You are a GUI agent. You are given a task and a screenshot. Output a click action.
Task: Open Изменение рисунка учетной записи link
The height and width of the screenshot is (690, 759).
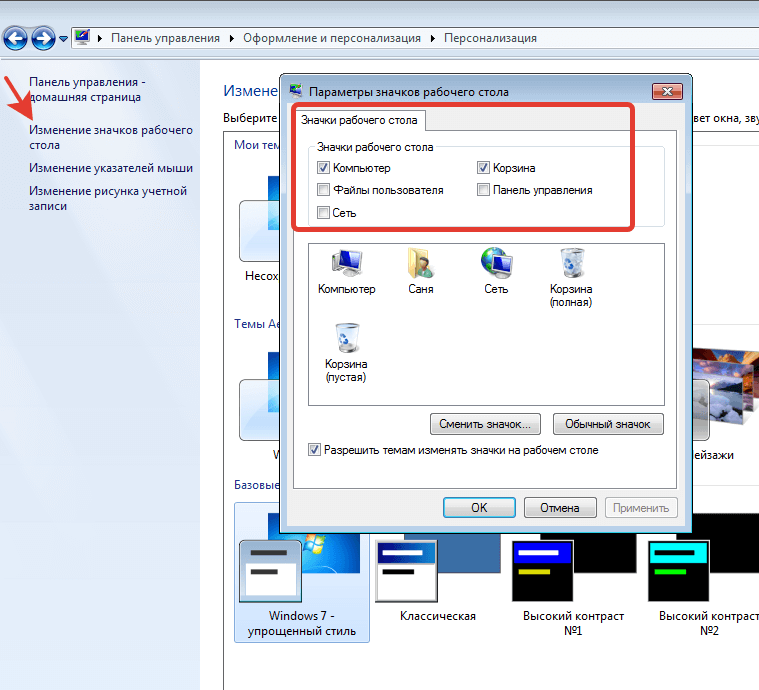[x=107, y=199]
